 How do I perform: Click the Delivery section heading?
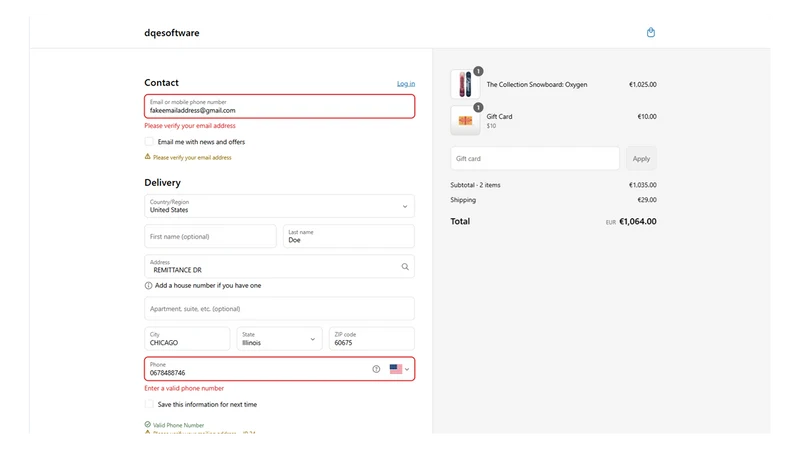[162, 183]
